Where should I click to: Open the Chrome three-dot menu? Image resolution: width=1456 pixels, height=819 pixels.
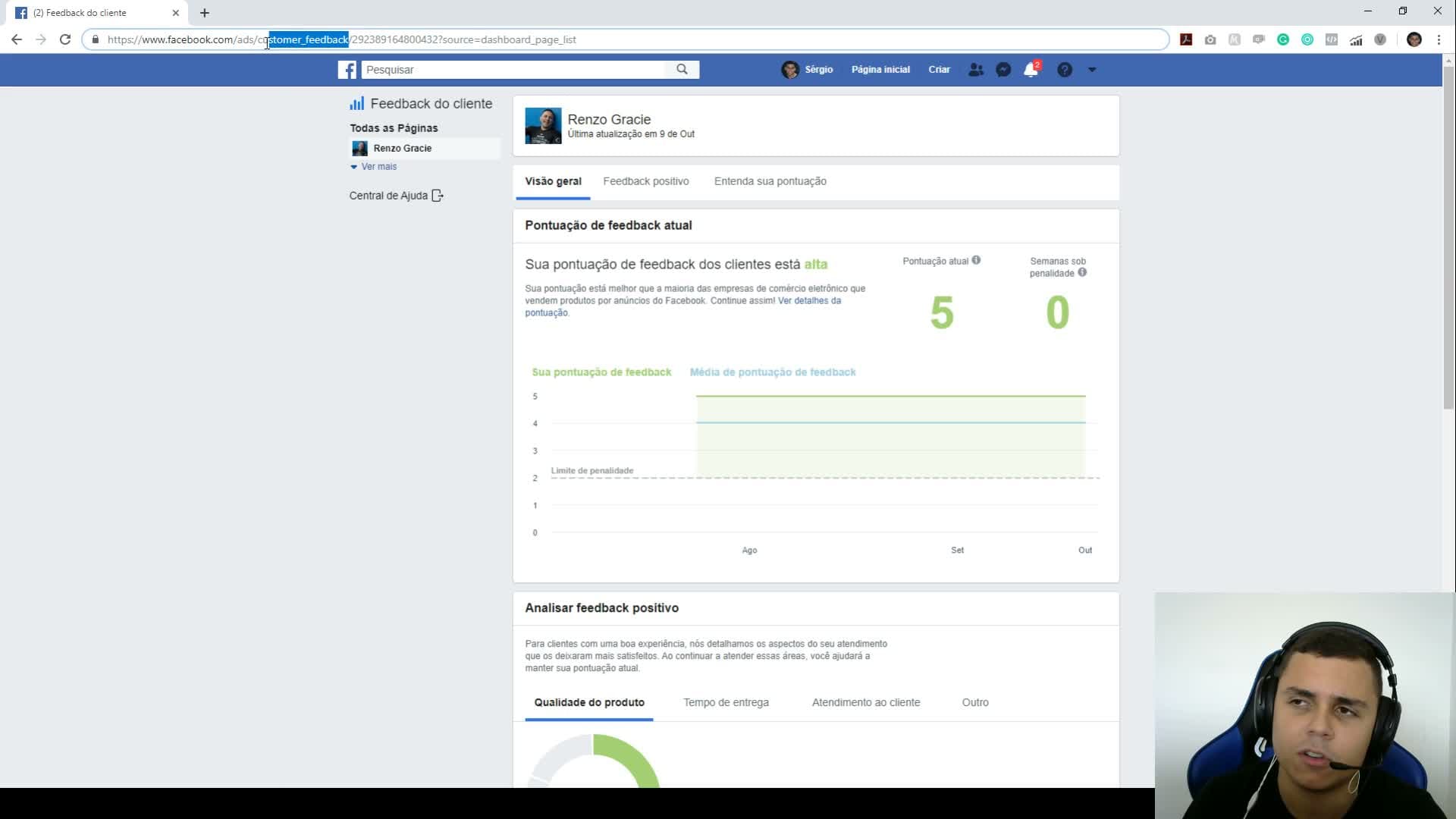1439,39
